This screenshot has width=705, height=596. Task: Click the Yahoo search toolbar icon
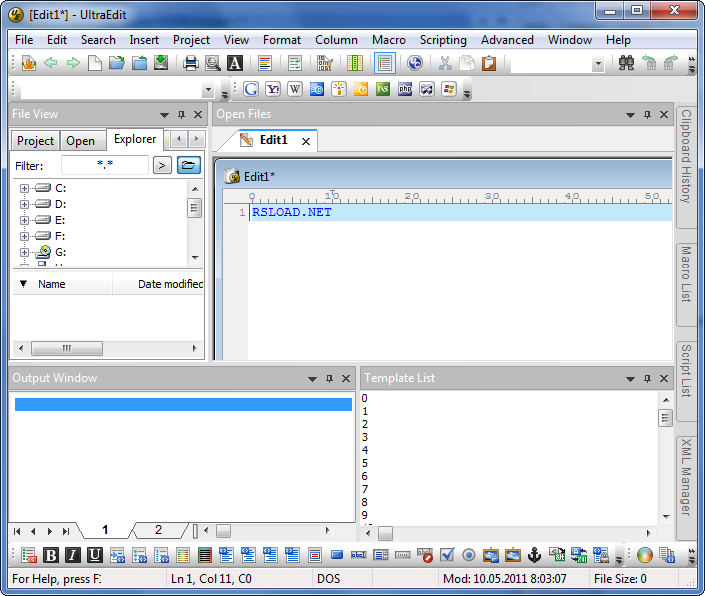(273, 89)
